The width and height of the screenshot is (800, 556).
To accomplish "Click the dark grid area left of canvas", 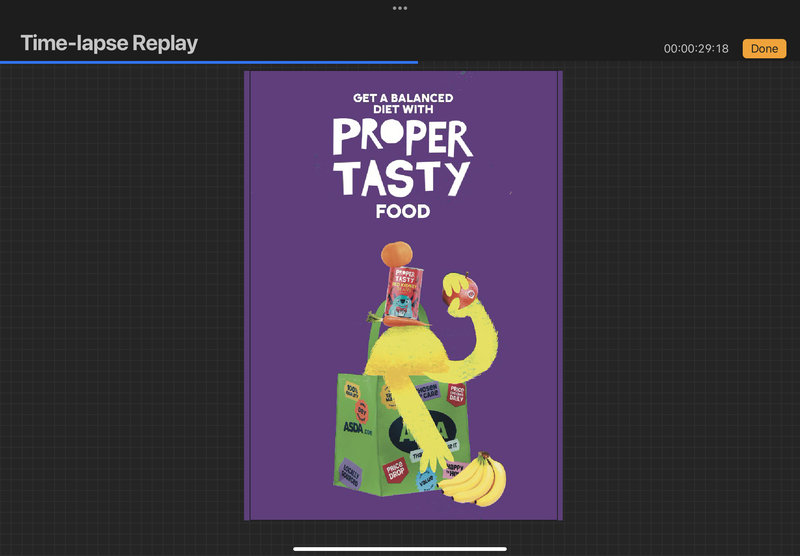I will tap(120, 300).
